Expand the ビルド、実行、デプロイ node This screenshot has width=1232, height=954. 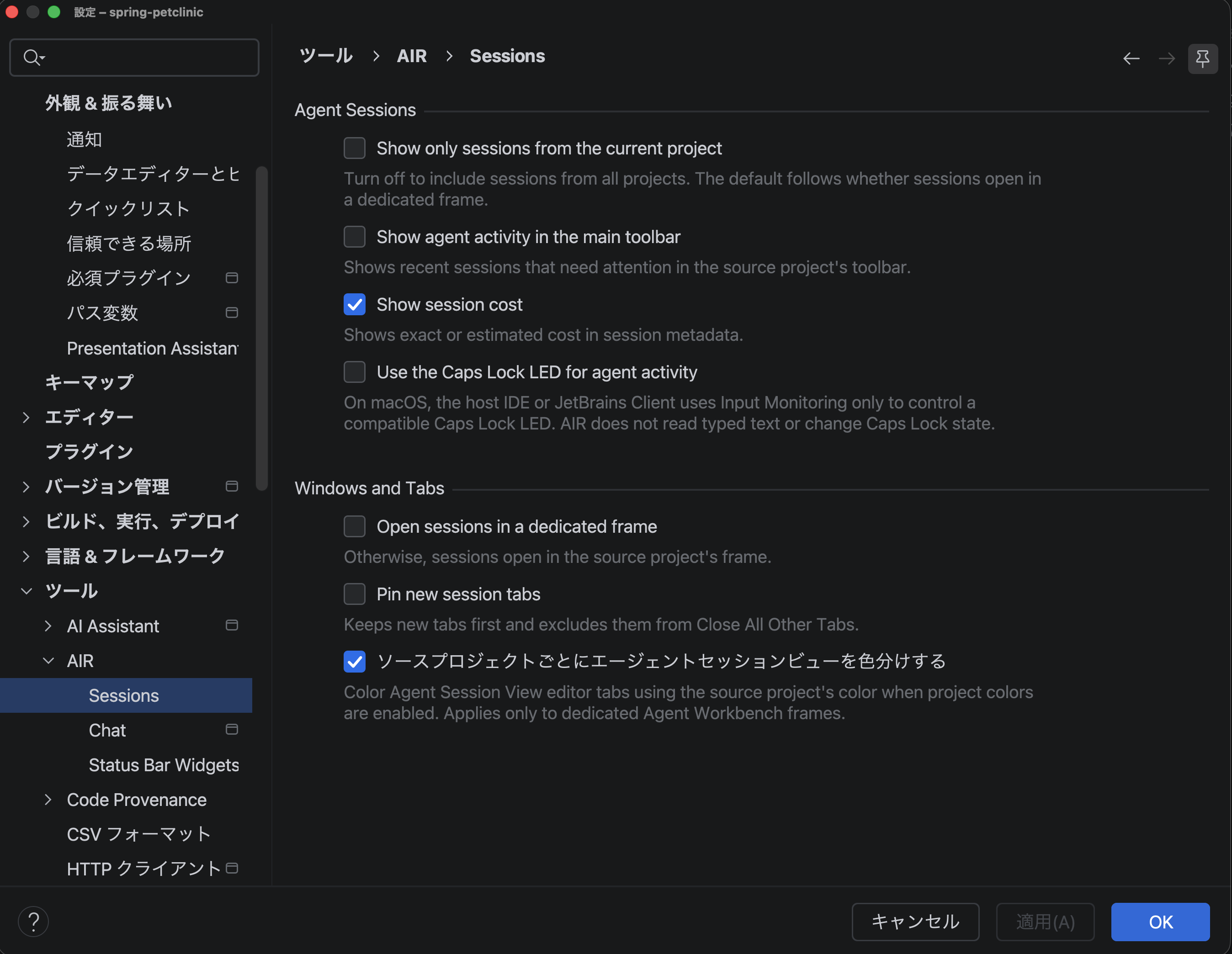[26, 522]
